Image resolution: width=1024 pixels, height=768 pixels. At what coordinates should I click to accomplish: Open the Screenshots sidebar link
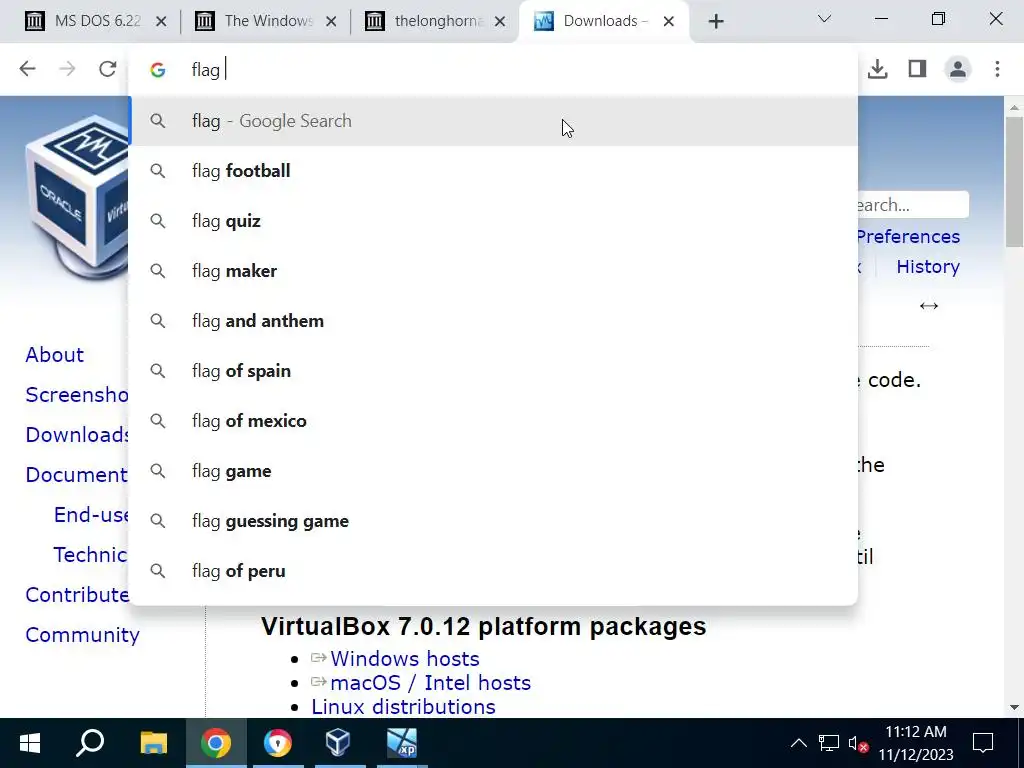[77, 394]
